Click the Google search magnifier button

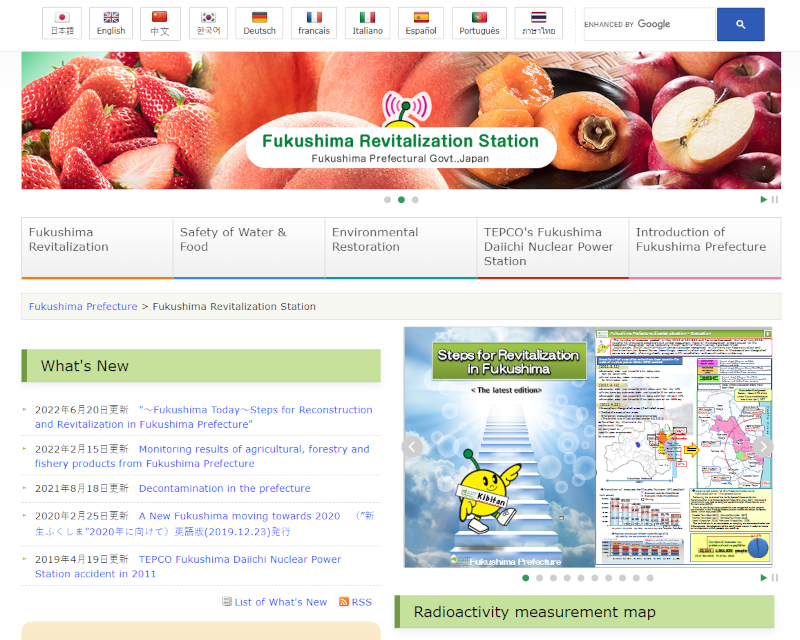point(740,23)
